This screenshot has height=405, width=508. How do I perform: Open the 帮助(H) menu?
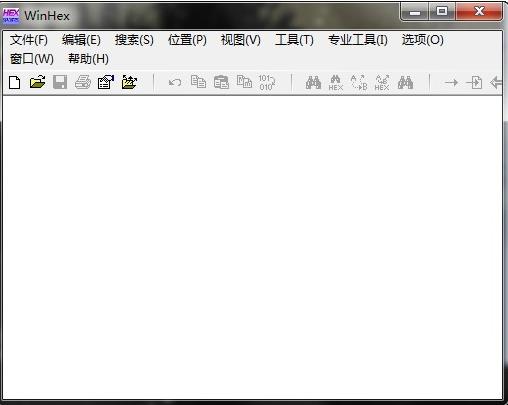click(x=88, y=59)
